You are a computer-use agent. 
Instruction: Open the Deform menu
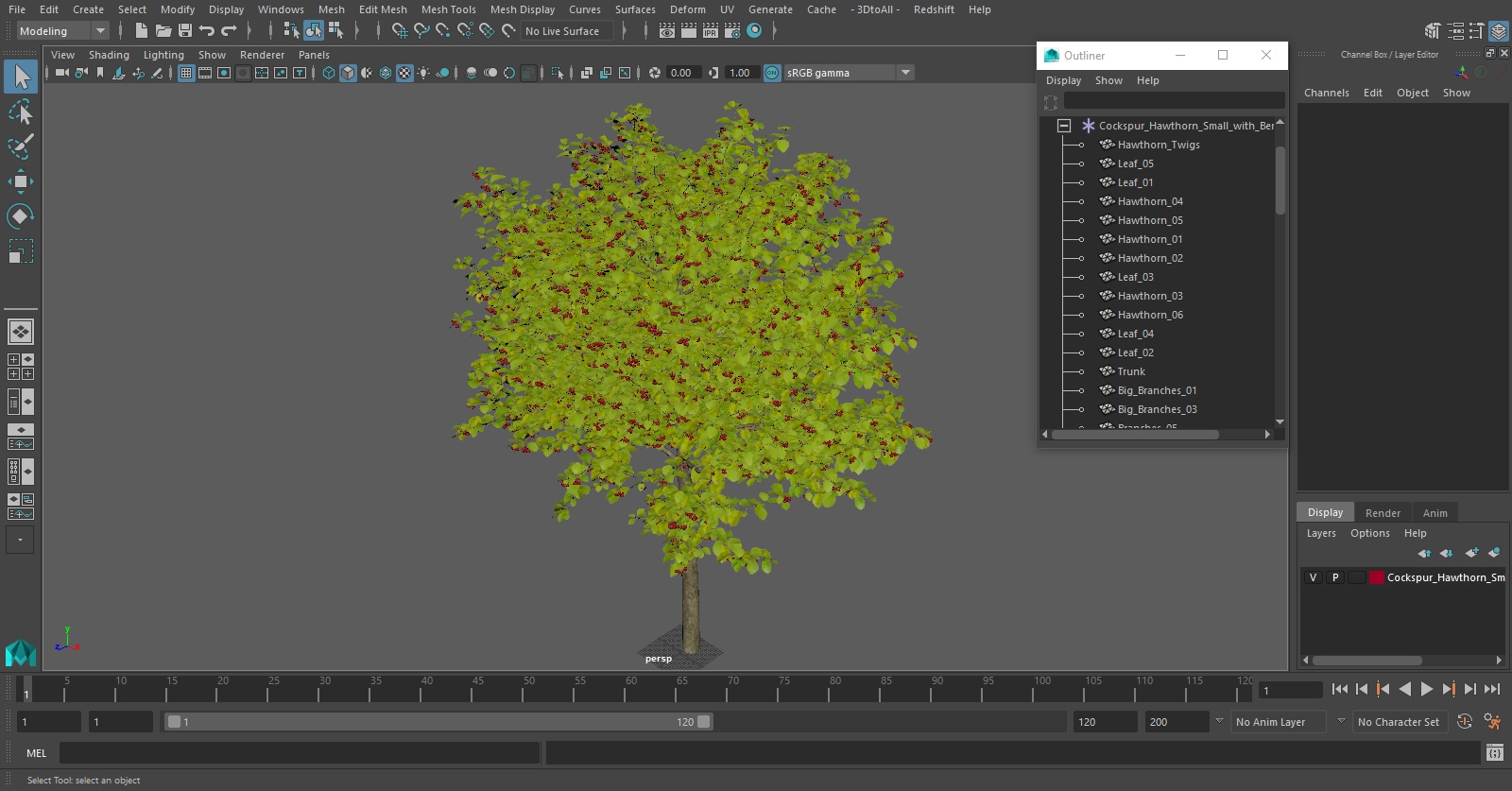(687, 9)
